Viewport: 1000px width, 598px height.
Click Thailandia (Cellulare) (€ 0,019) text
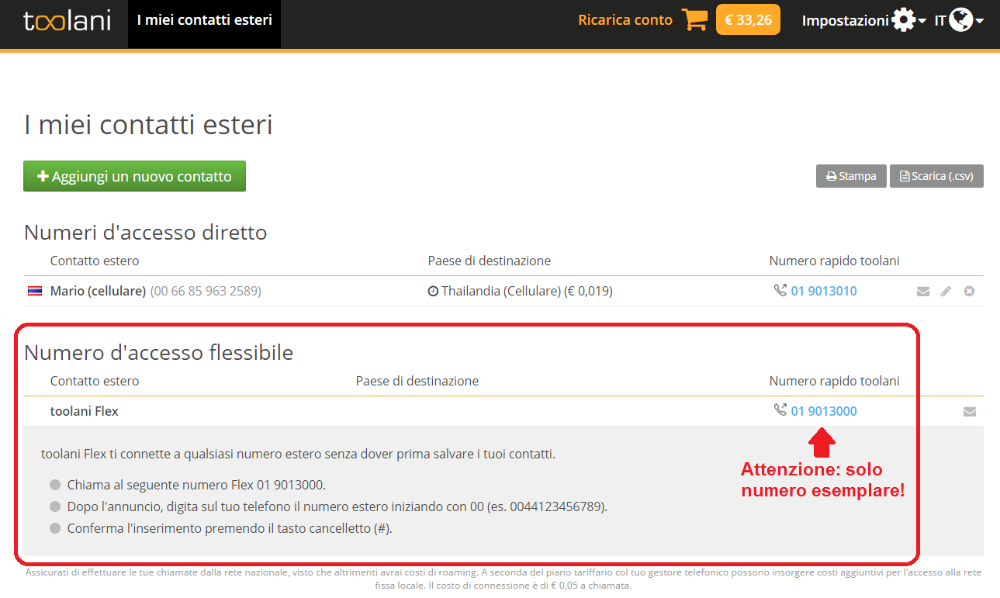click(527, 291)
